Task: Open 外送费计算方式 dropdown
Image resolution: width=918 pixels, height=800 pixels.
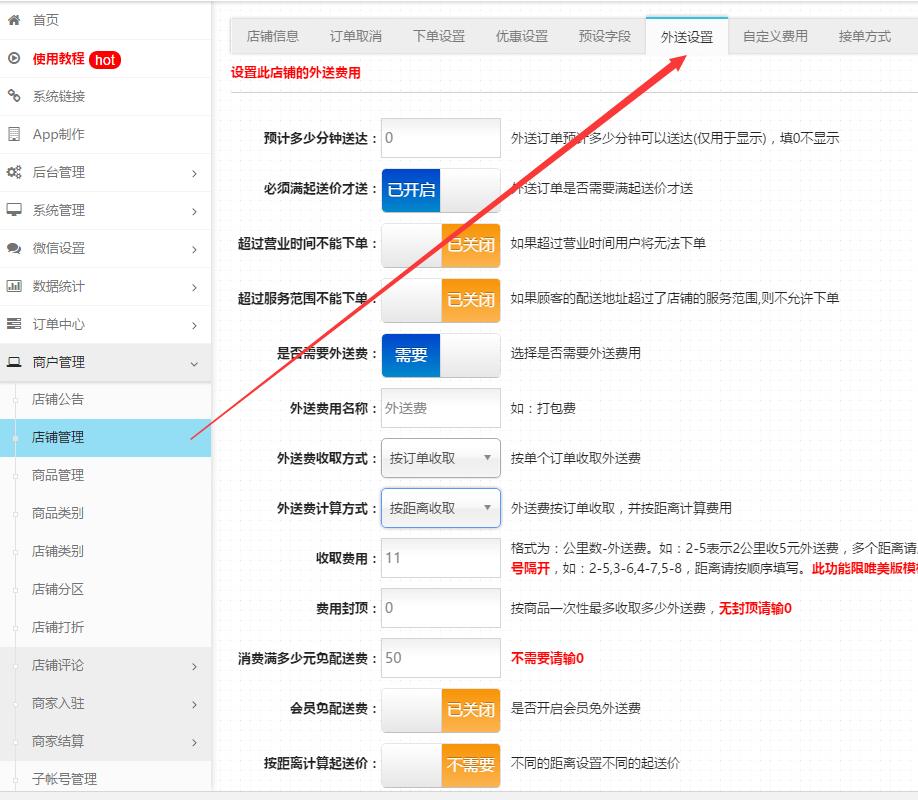Action: tap(441, 508)
